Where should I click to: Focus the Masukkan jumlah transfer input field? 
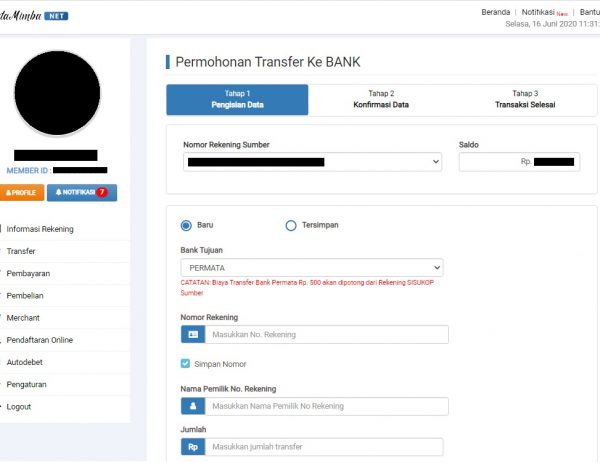pos(326,447)
